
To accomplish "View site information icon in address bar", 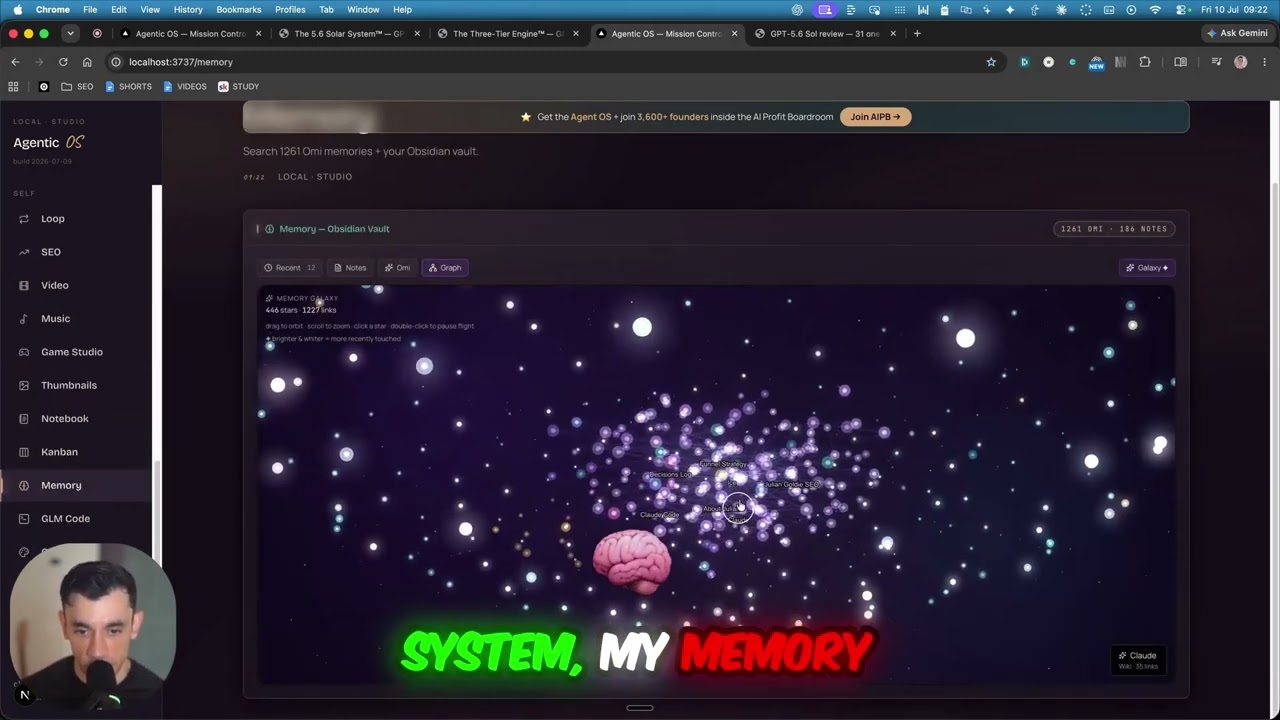I will tap(116, 62).
